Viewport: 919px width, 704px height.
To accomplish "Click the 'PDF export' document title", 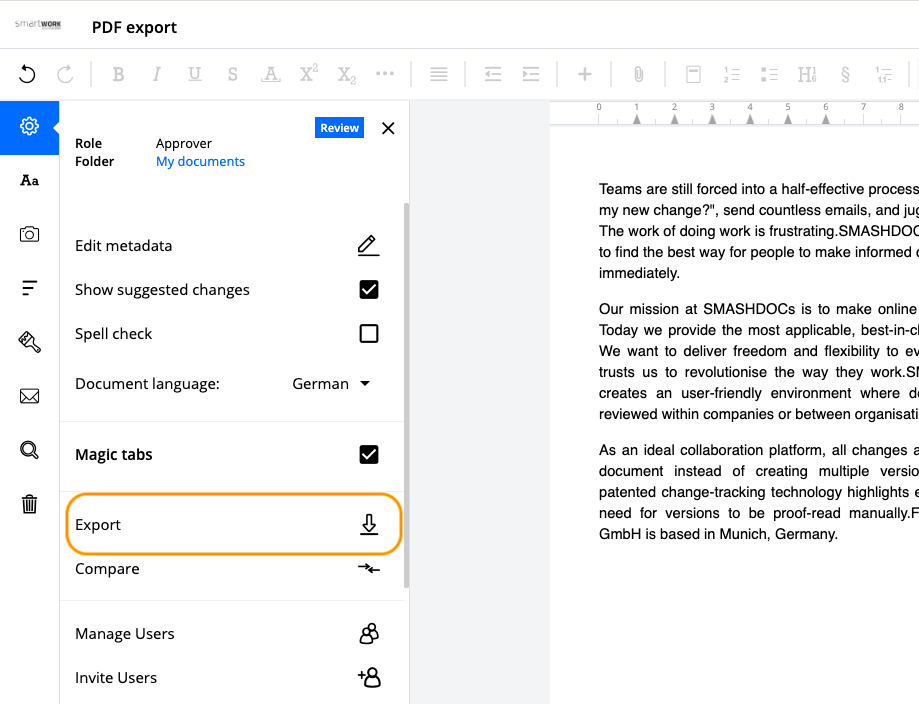I will point(134,28).
